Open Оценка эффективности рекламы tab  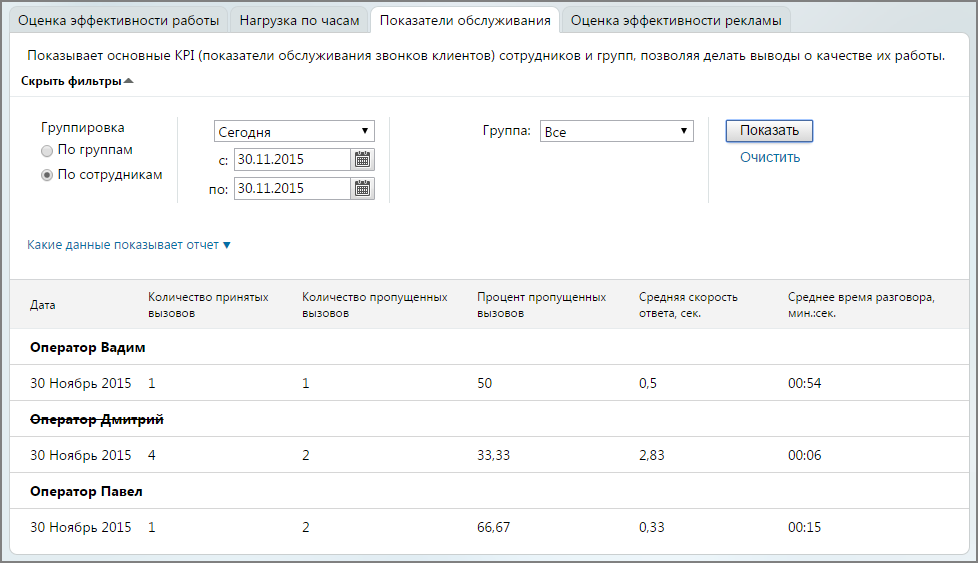click(676, 21)
